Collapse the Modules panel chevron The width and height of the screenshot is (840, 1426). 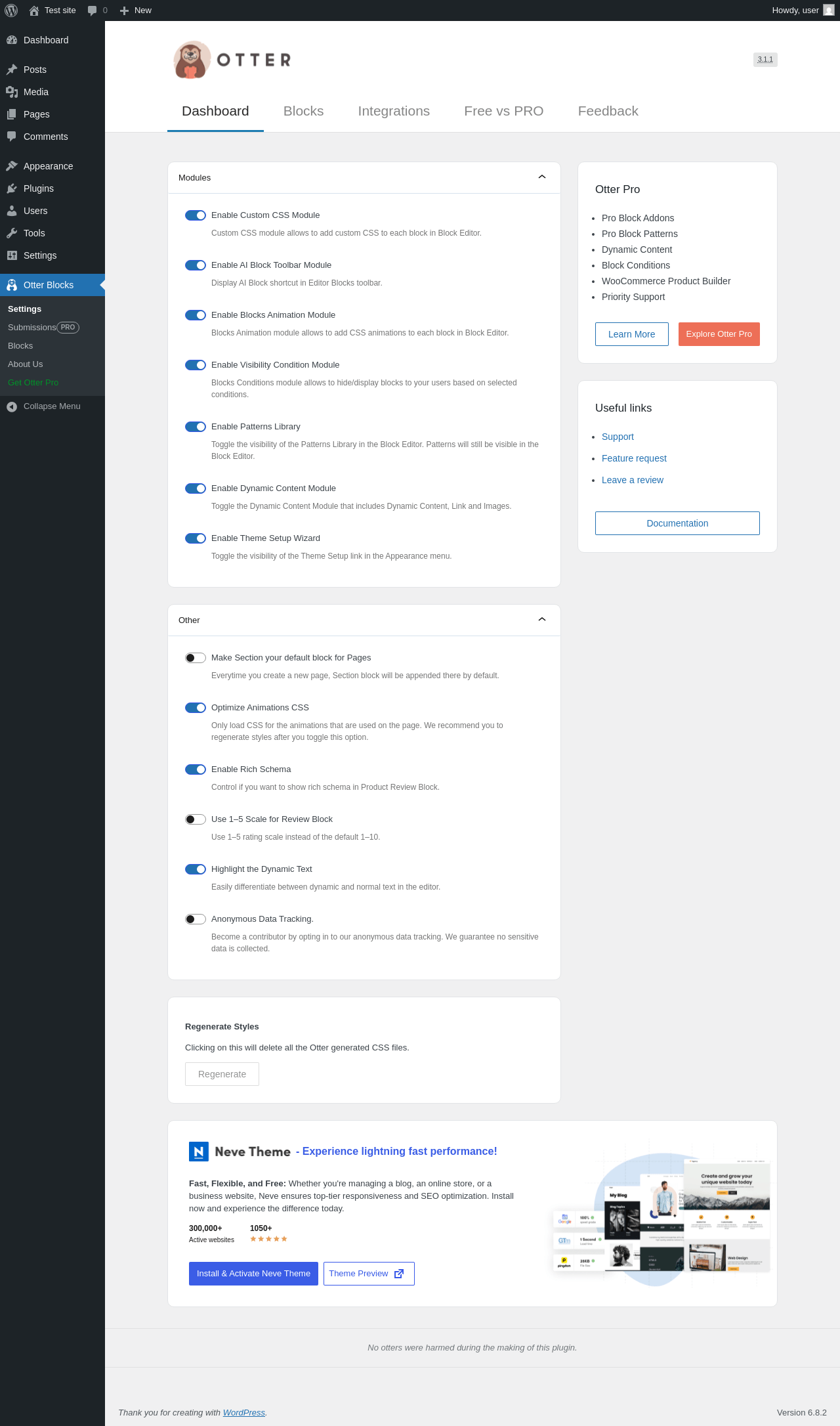542,177
